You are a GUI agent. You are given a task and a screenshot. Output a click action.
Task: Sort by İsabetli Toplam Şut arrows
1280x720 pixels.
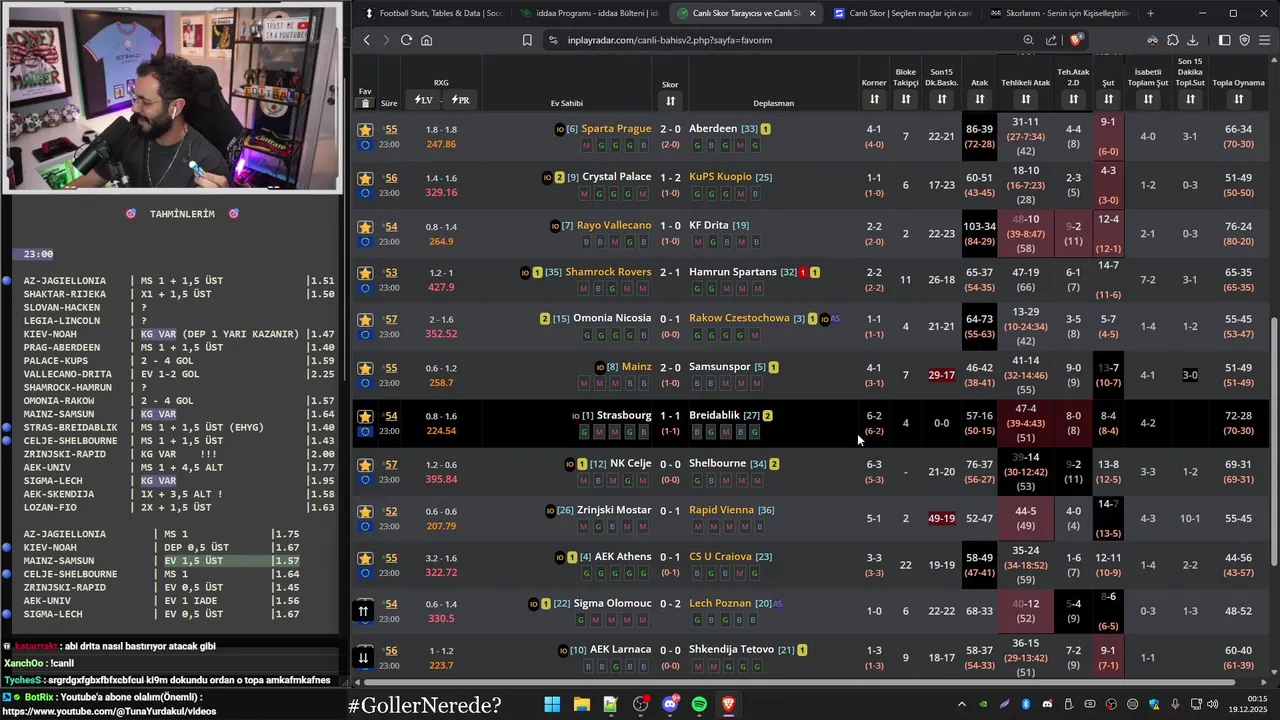pyautogui.click(x=1148, y=99)
